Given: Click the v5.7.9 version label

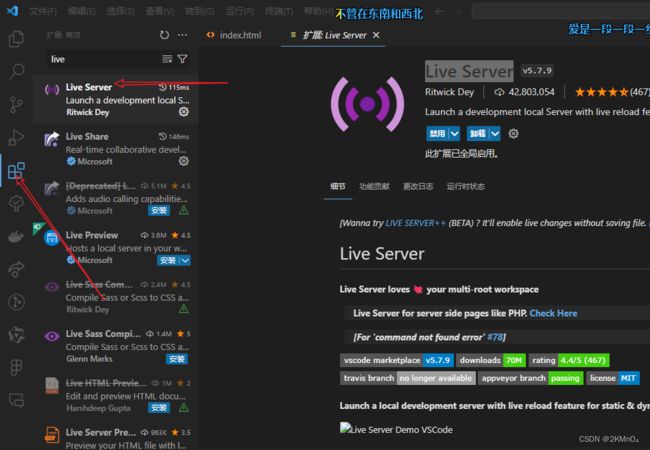Looking at the screenshot, I should [x=537, y=71].
